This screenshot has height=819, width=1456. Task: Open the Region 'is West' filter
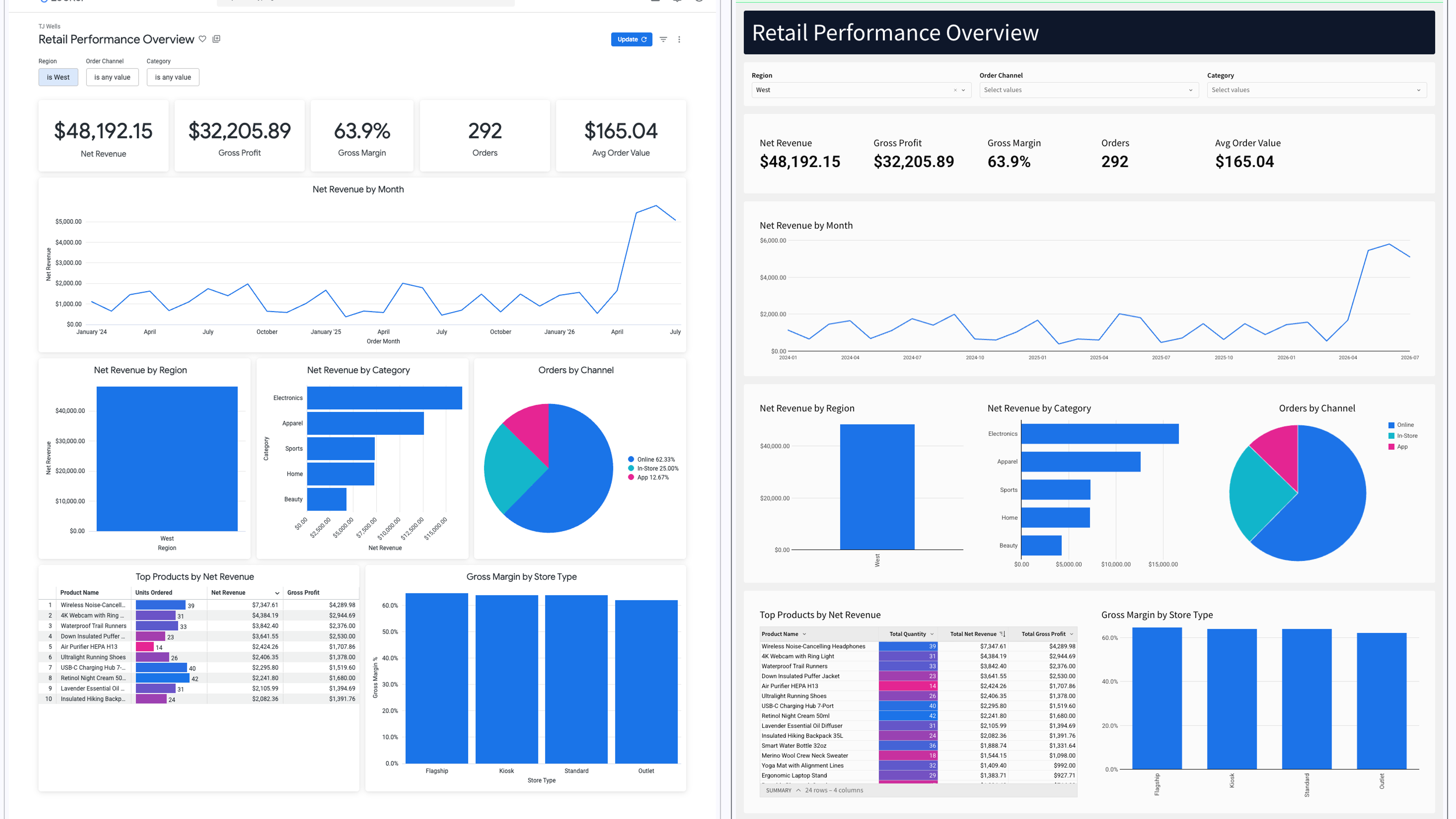click(58, 77)
